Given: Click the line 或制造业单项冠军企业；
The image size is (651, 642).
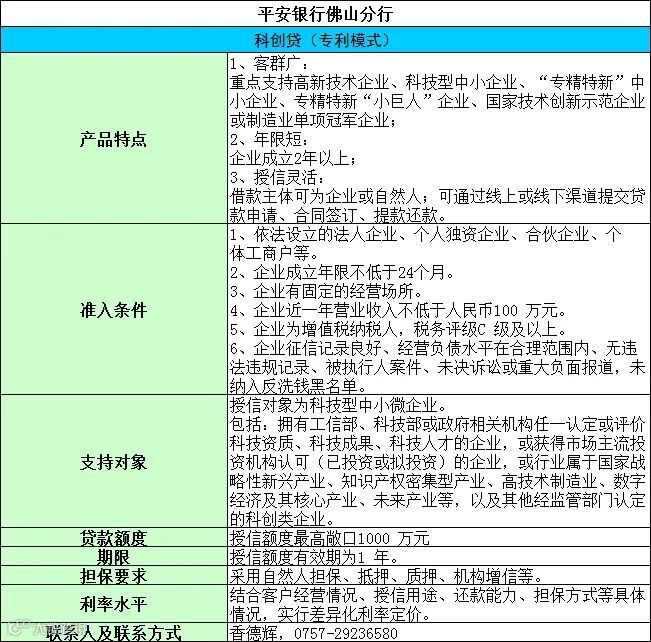Looking at the screenshot, I should [x=314, y=120].
